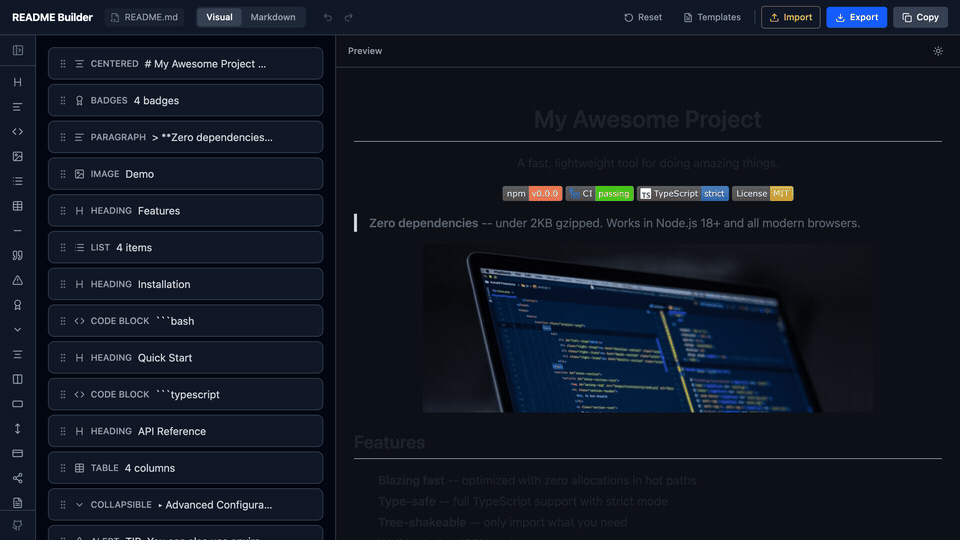The height and width of the screenshot is (540, 960).
Task: Select the Demo image block
Action: click(186, 174)
